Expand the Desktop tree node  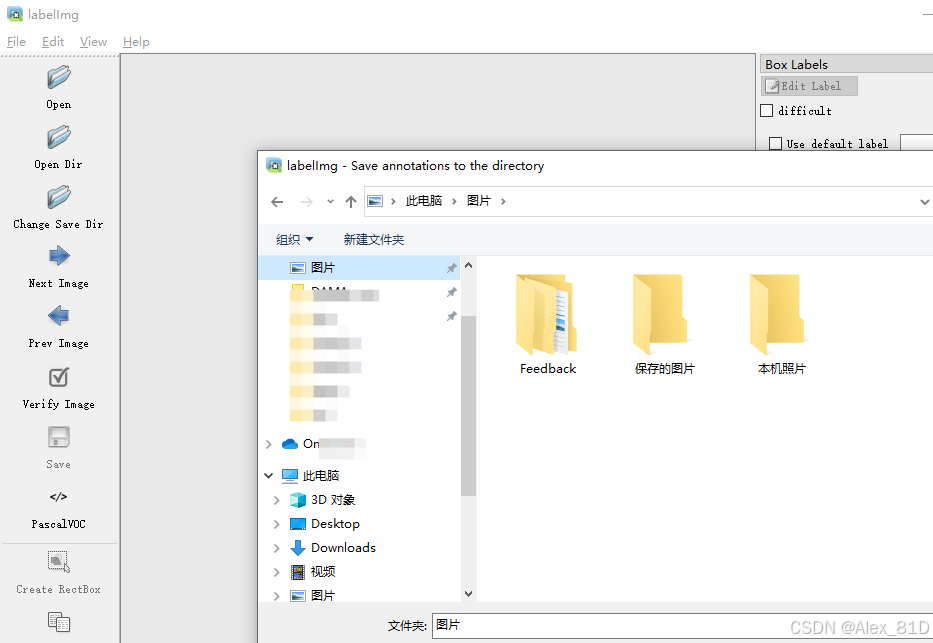(276, 524)
